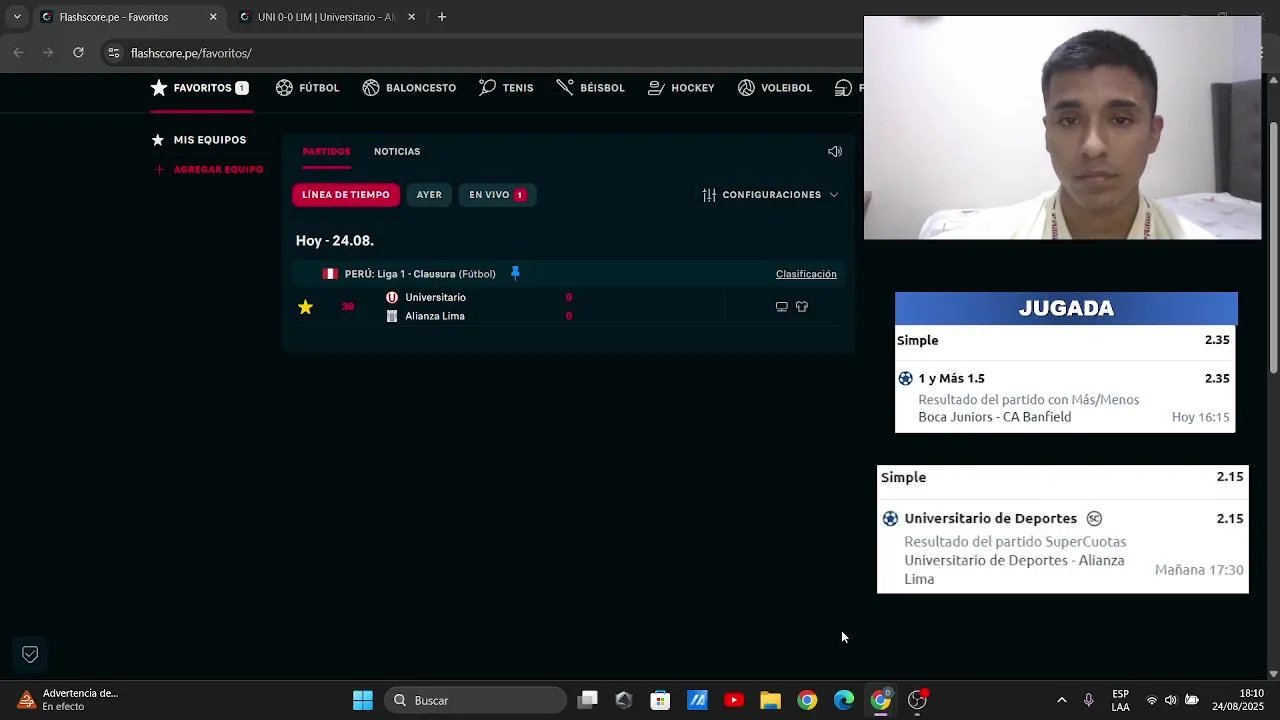Select the Ayer filter
1280x720 pixels.
[x=429, y=195]
